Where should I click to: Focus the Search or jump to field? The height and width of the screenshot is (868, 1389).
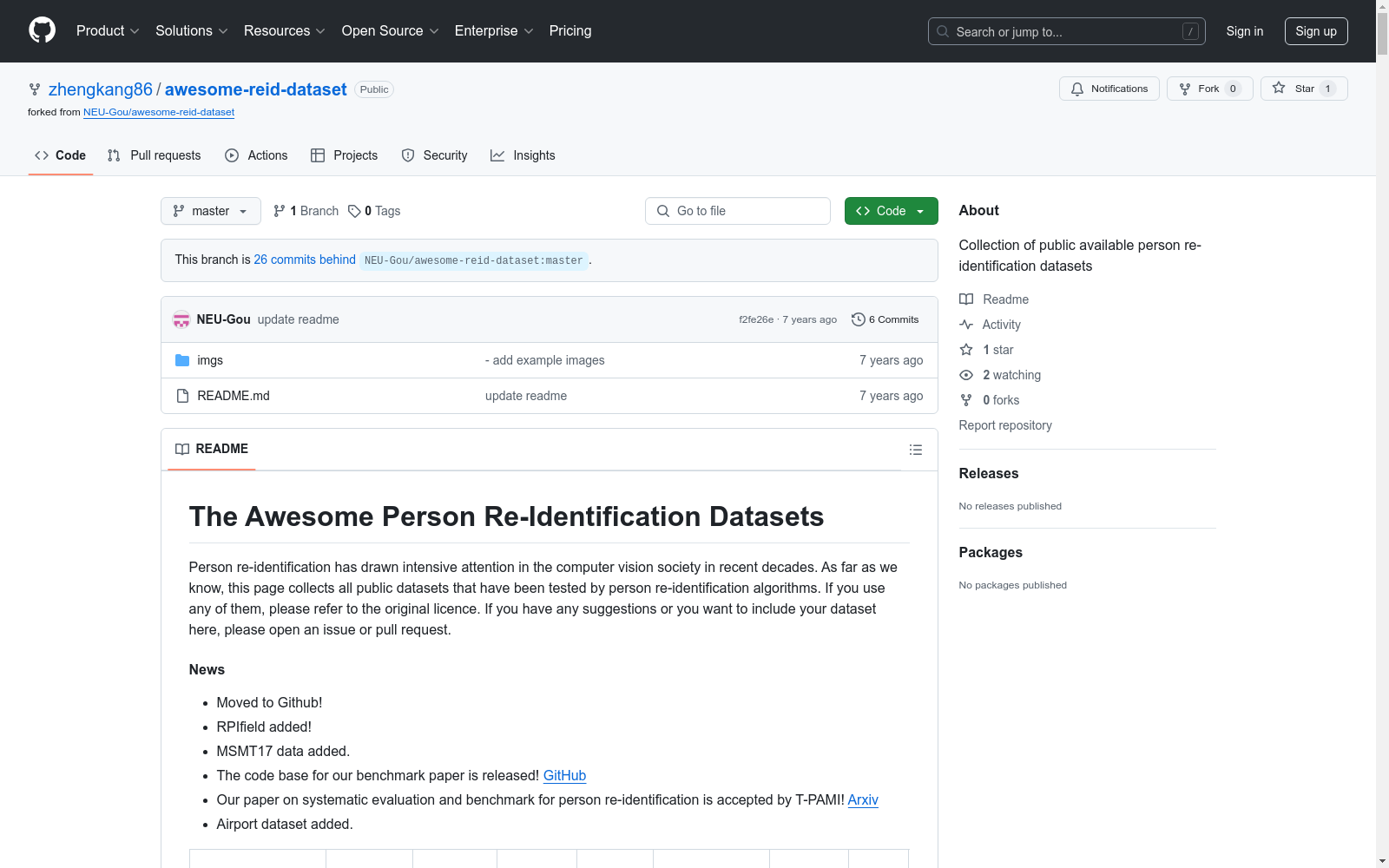point(1067,31)
